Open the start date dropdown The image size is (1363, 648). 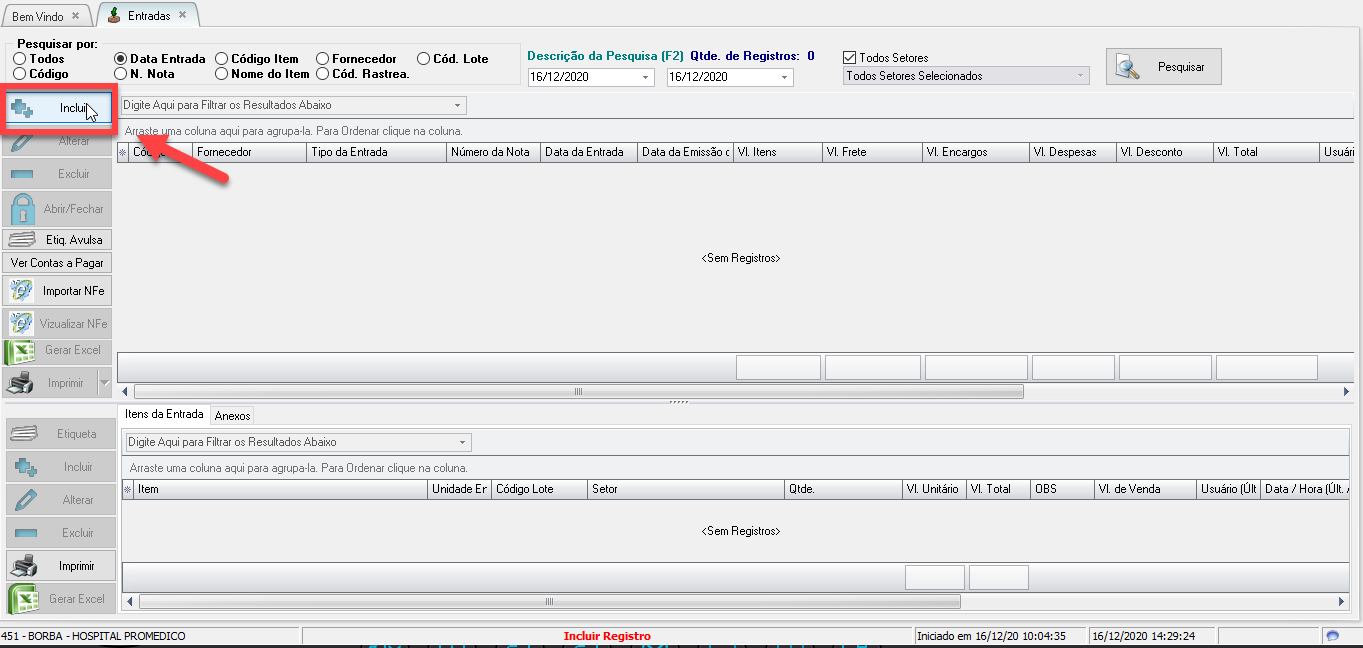point(645,77)
